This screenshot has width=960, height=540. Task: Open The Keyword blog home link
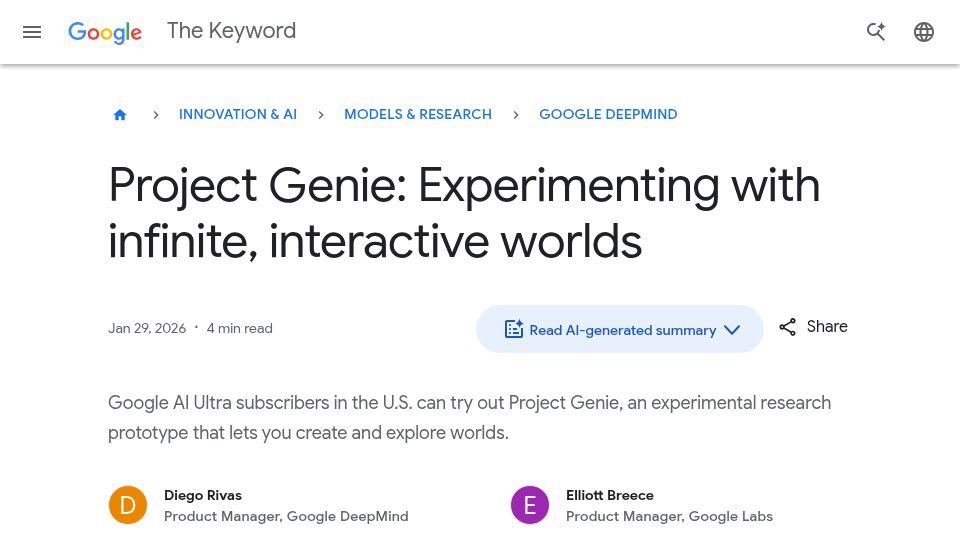pos(231,31)
